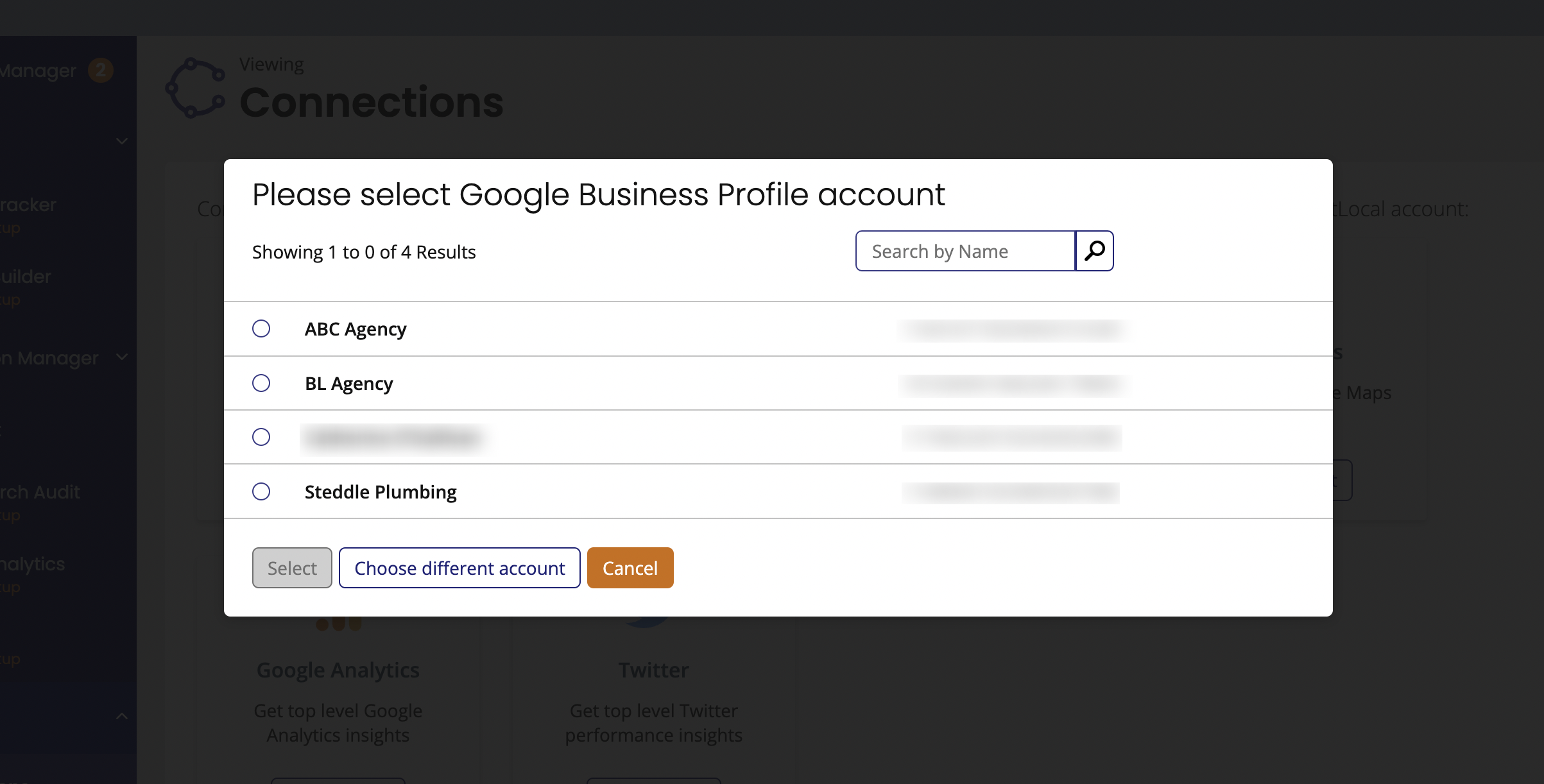Click the ABC Agency account name
The height and width of the screenshot is (784, 1544).
tap(356, 329)
